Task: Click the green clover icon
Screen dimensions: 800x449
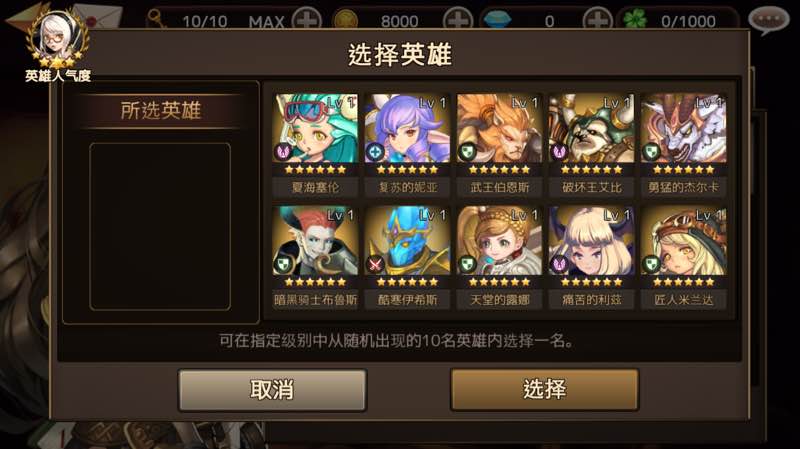Action: pyautogui.click(x=634, y=20)
